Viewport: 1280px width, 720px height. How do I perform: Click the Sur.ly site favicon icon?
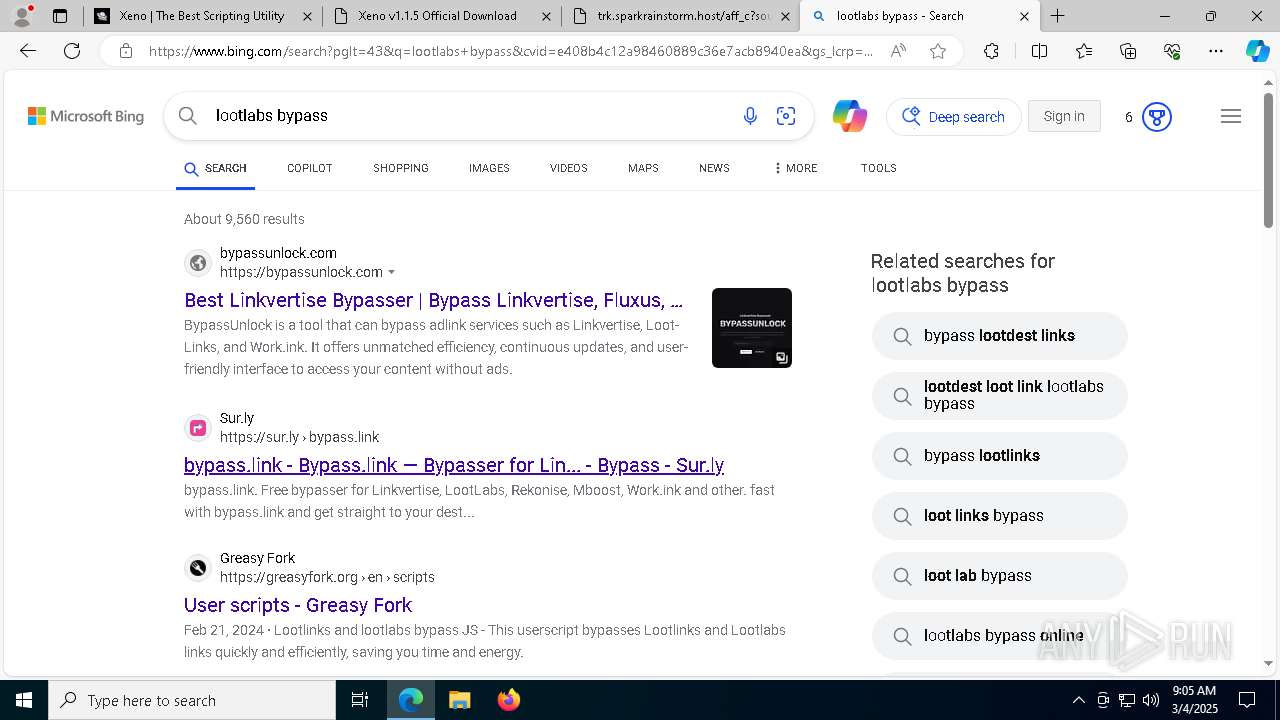[198, 428]
